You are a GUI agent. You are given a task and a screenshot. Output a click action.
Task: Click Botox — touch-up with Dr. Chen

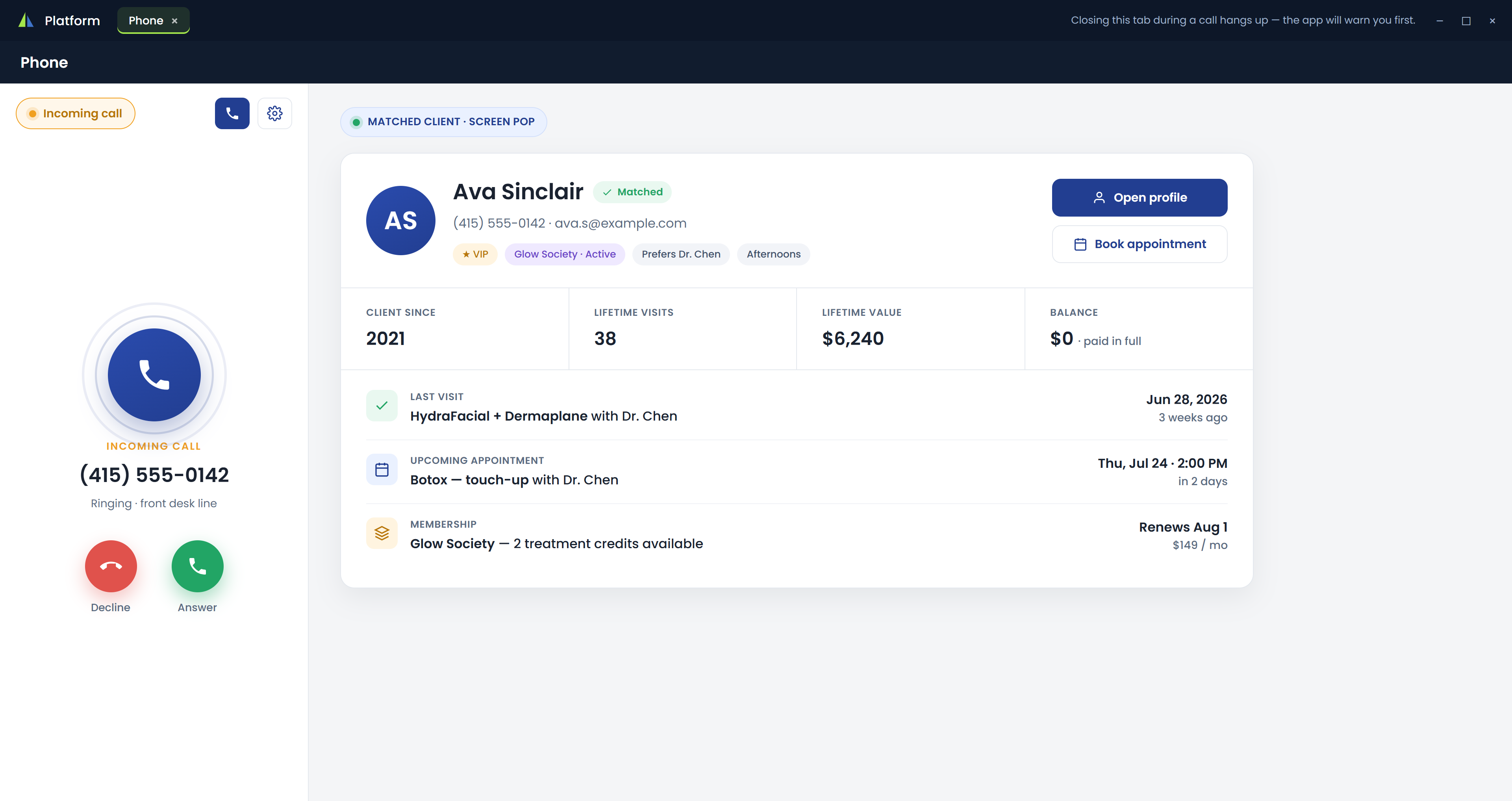[x=514, y=480]
